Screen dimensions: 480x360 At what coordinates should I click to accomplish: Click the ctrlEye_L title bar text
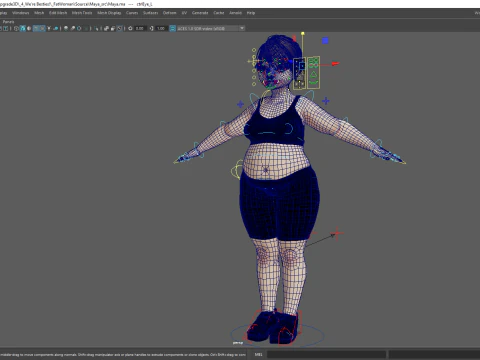tap(144, 4)
